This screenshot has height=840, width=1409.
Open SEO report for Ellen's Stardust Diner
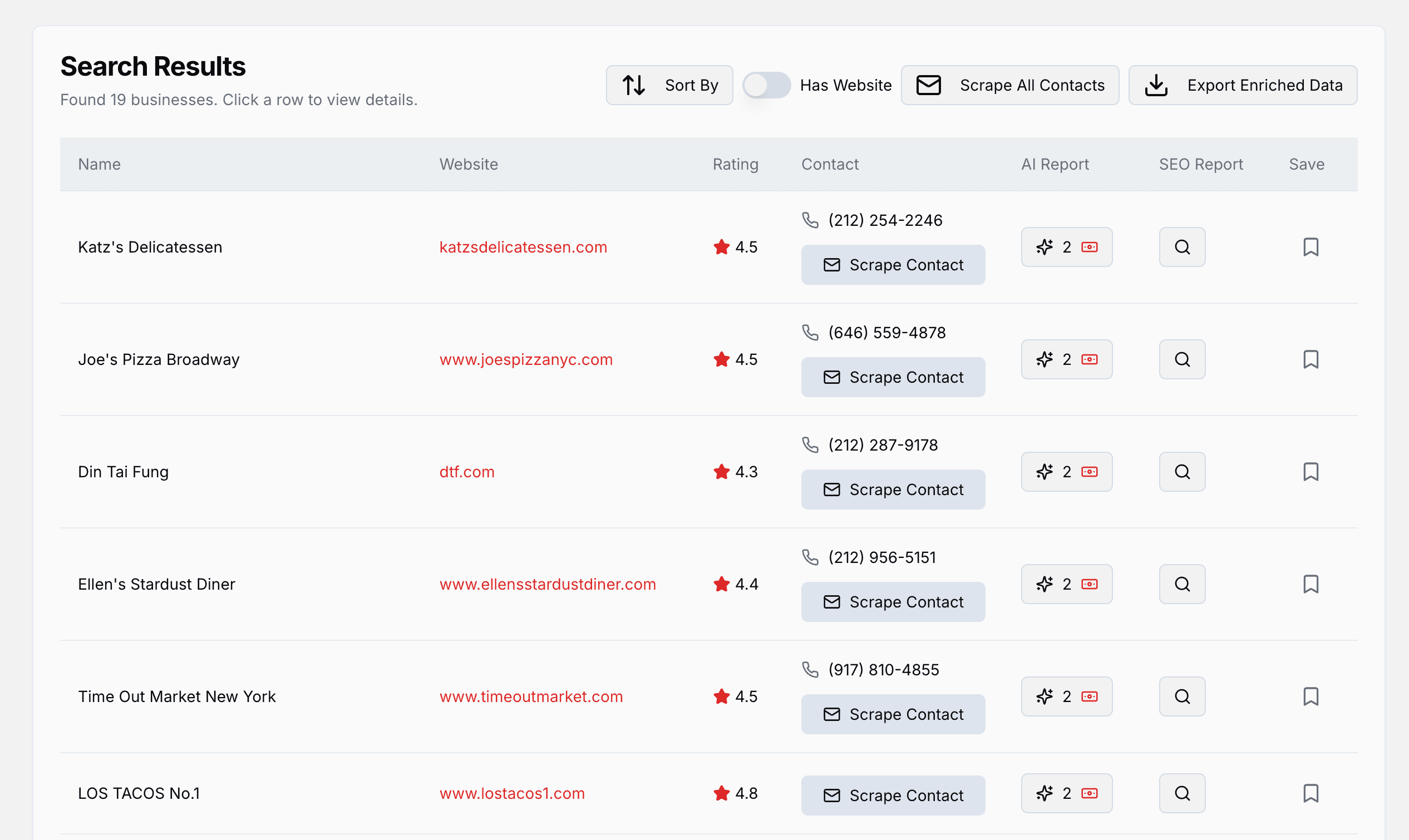pos(1182,584)
